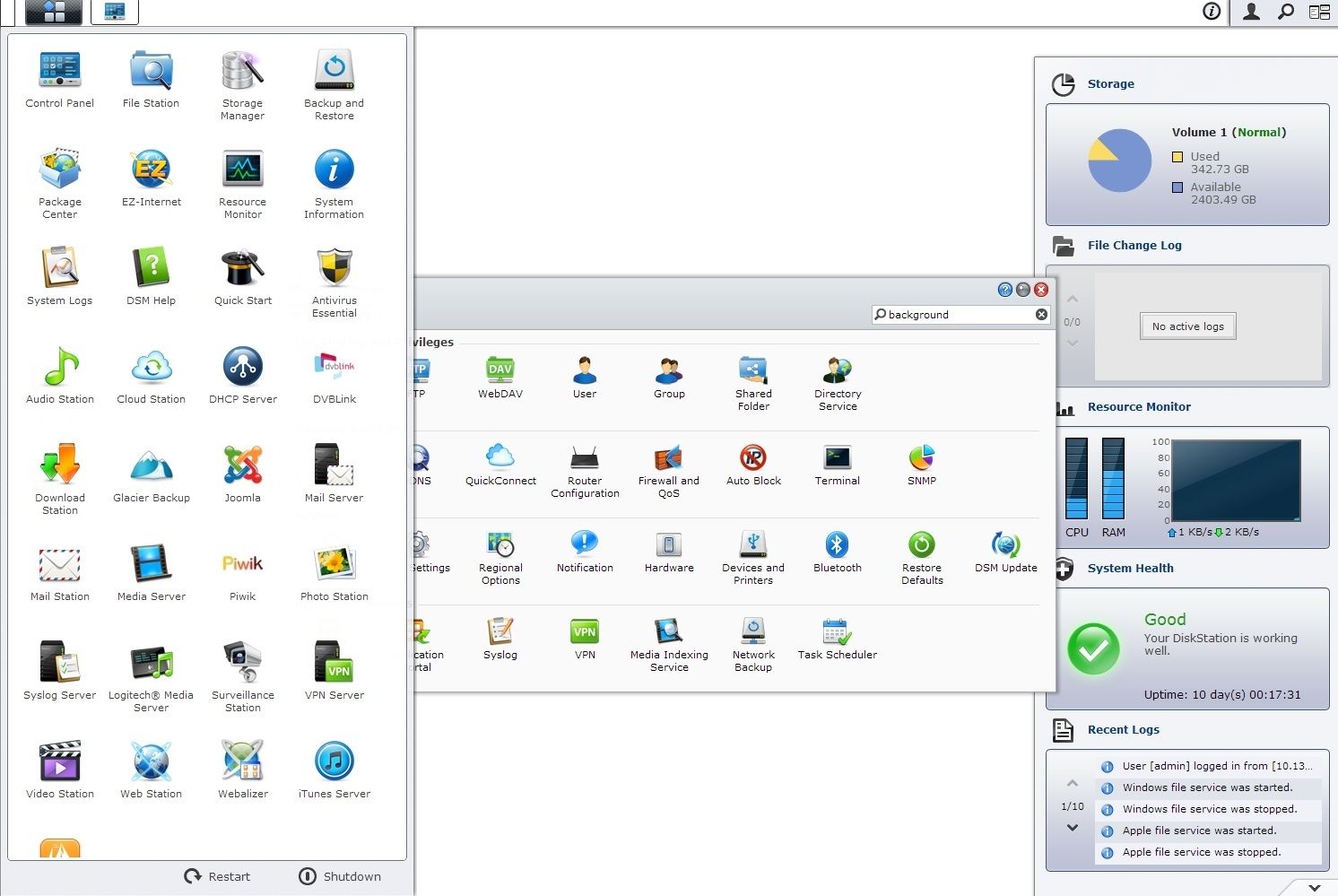
Task: Open Cloud Station
Action: click(151, 375)
